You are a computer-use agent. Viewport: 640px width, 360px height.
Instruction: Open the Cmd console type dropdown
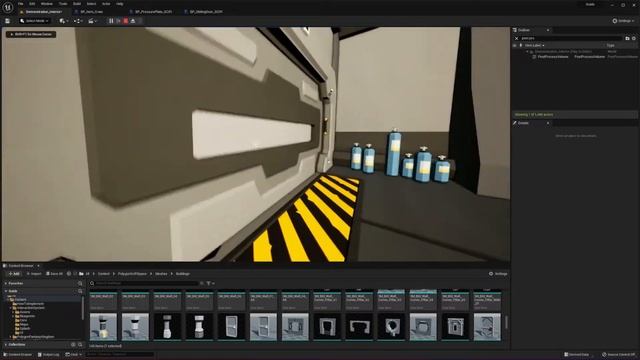74,355
